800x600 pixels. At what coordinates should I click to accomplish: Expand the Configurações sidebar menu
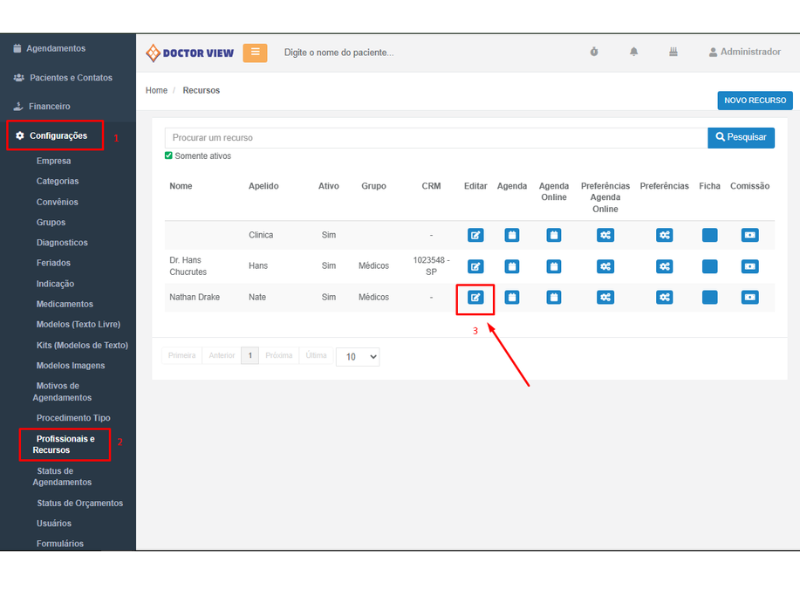pyautogui.click(x=57, y=136)
